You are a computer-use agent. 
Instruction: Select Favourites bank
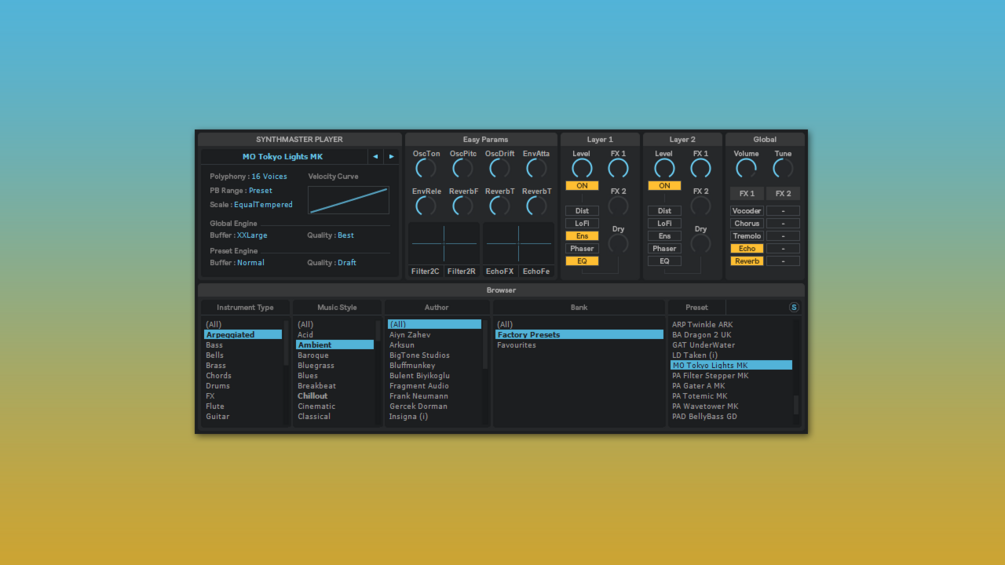point(579,345)
